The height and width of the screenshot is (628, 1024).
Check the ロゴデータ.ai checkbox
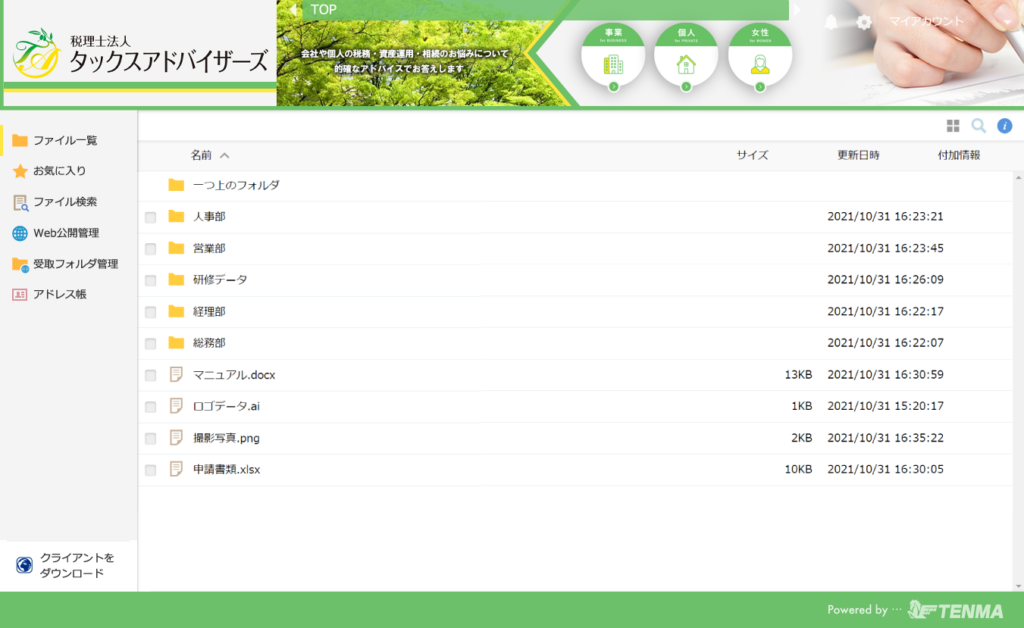click(151, 407)
